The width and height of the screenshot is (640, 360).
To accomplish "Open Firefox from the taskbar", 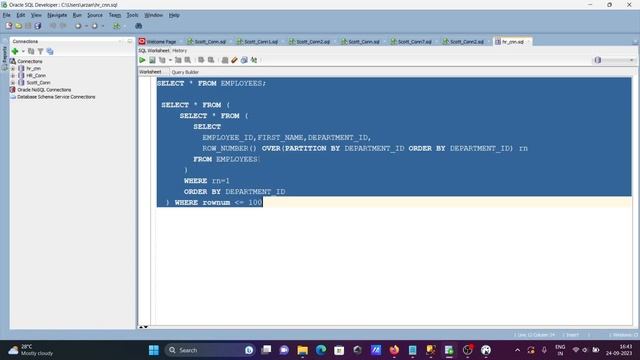I will (x=394, y=350).
